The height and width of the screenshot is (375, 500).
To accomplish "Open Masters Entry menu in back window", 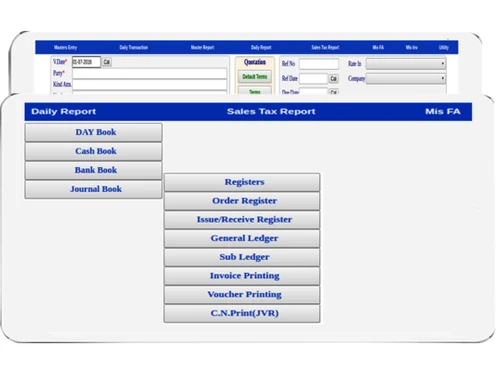I will pyautogui.click(x=65, y=47).
